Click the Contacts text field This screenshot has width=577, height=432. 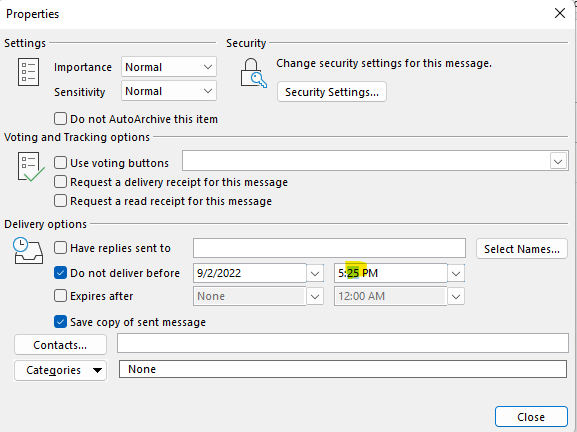pos(343,343)
